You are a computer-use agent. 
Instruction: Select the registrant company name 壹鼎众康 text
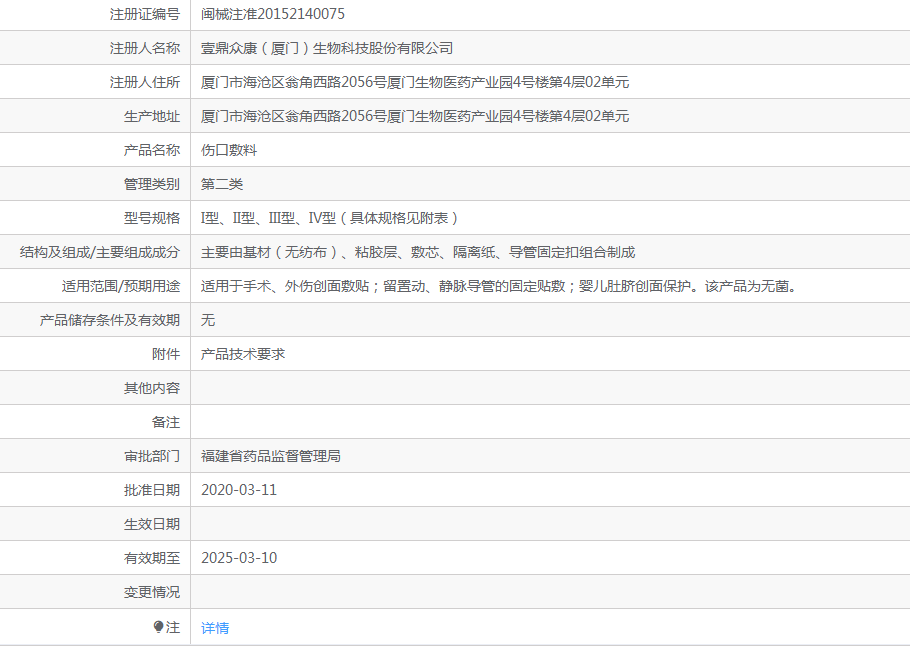point(327,48)
